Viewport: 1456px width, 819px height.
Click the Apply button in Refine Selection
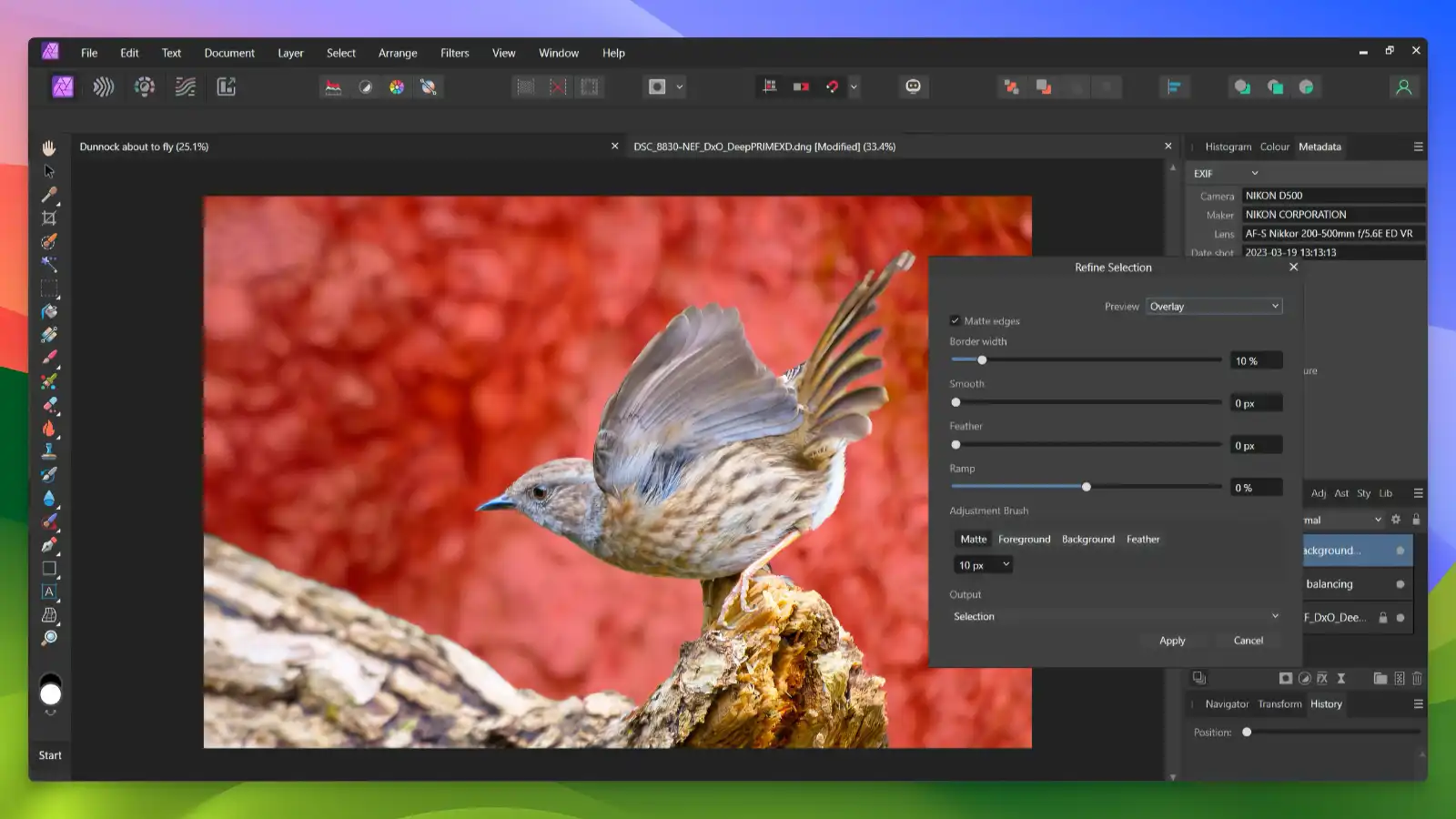[1172, 640]
